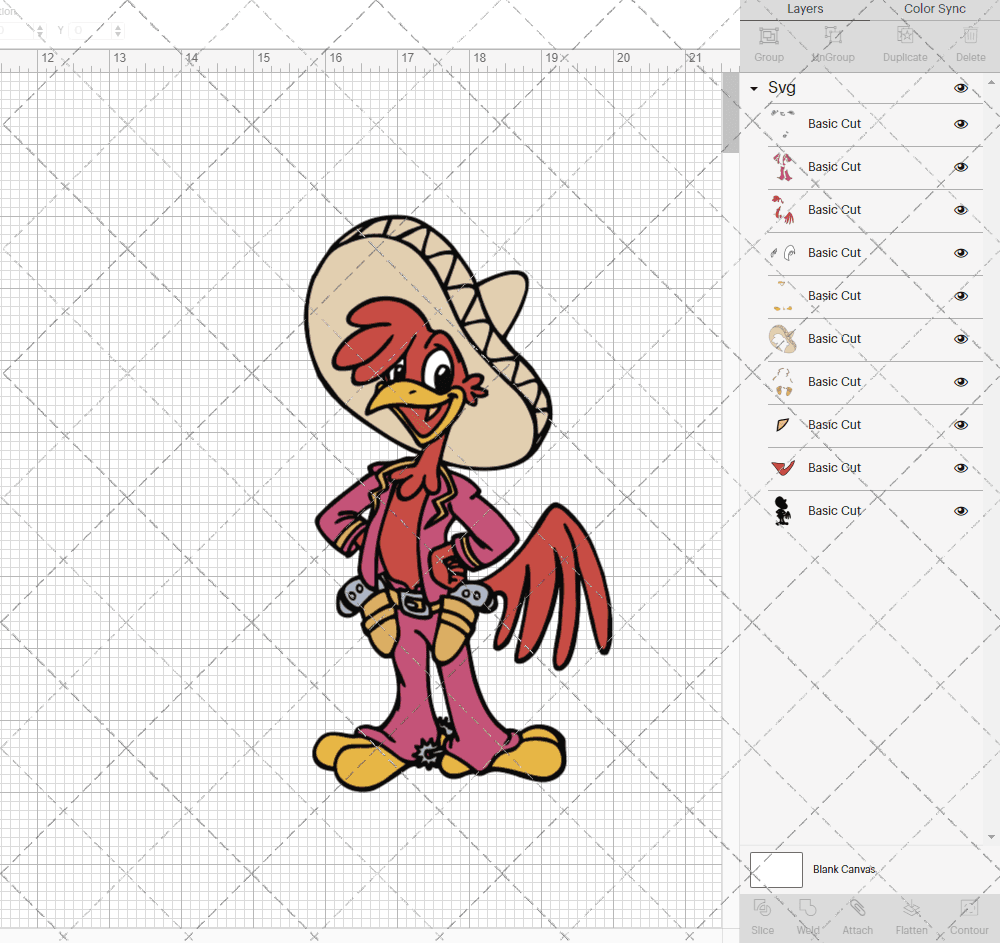Hide the pink suit Basic Cut layer
1000x943 pixels.
pos(960,167)
